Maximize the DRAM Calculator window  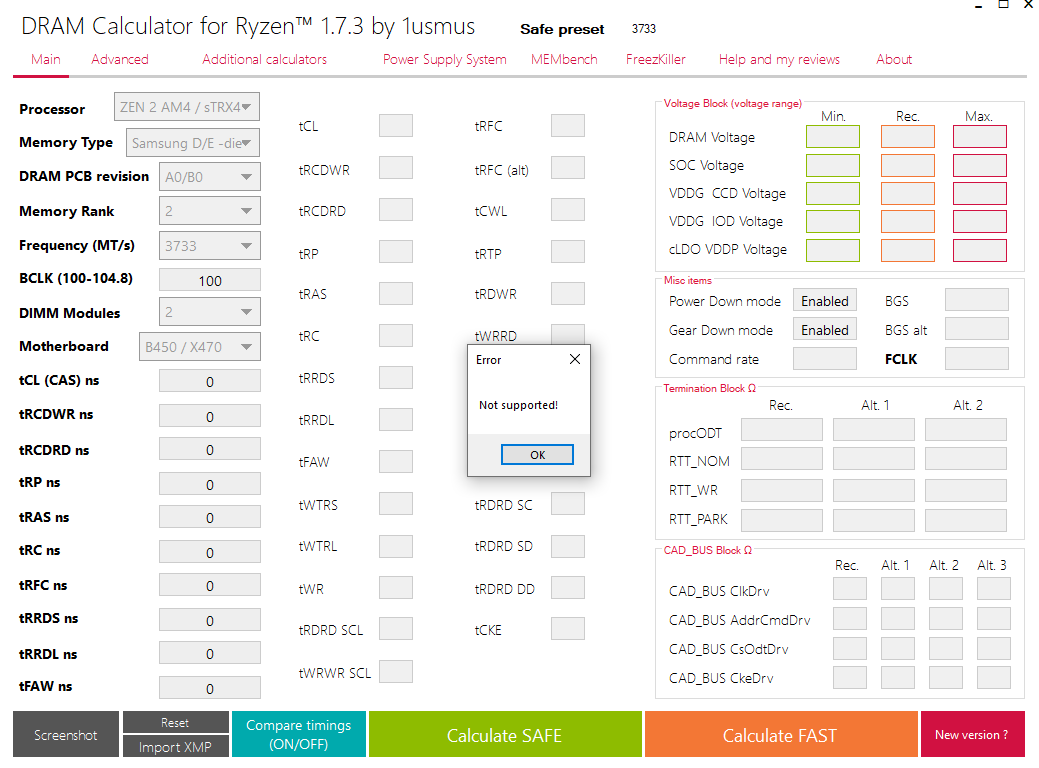(x=1003, y=4)
